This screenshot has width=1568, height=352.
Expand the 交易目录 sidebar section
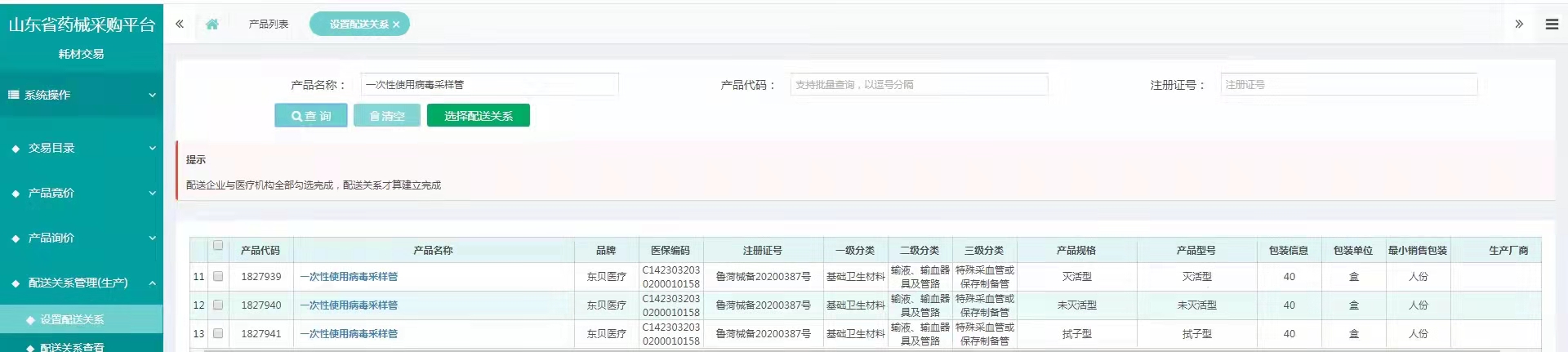[82, 148]
